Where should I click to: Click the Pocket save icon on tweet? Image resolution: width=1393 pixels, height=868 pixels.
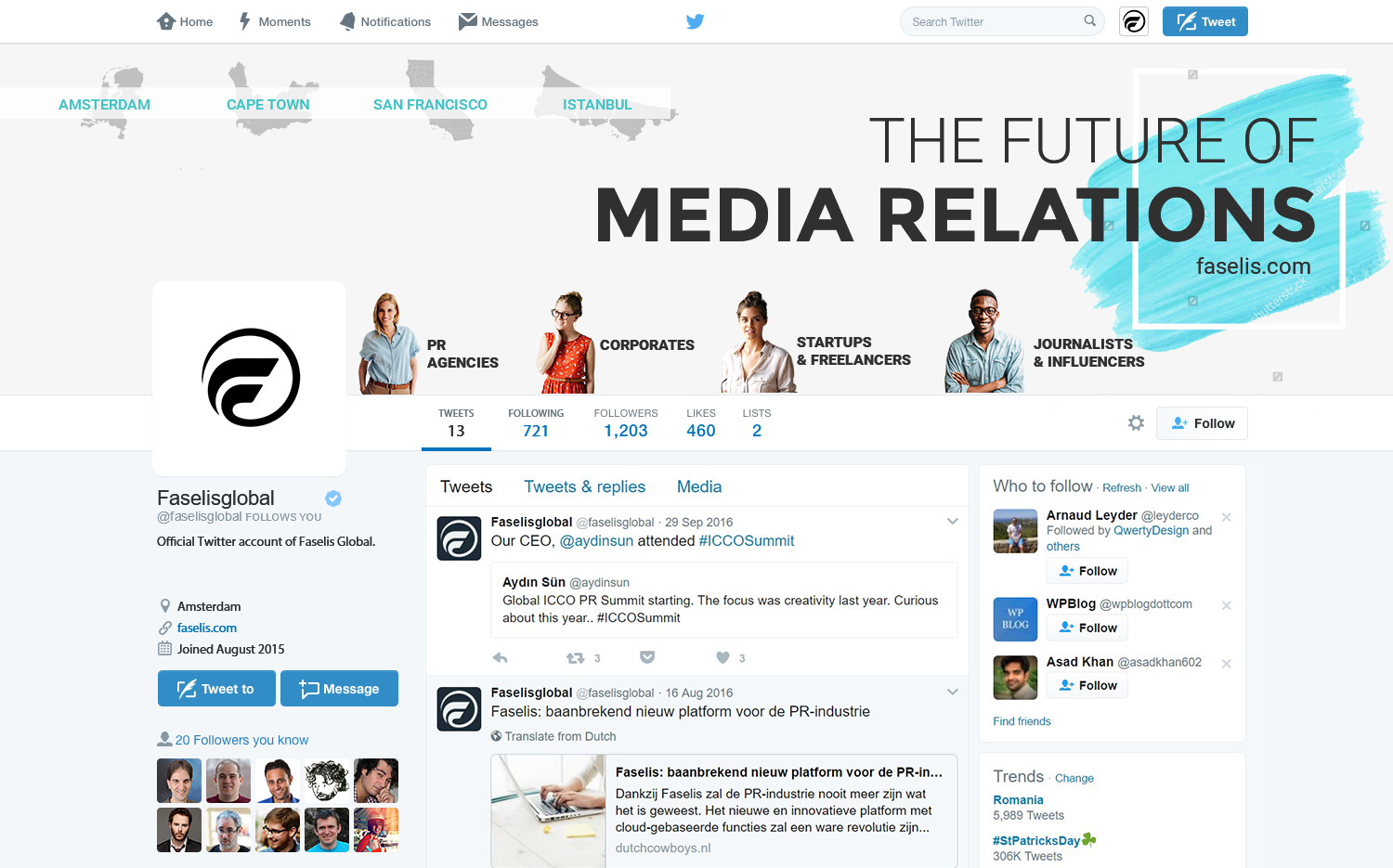647,657
